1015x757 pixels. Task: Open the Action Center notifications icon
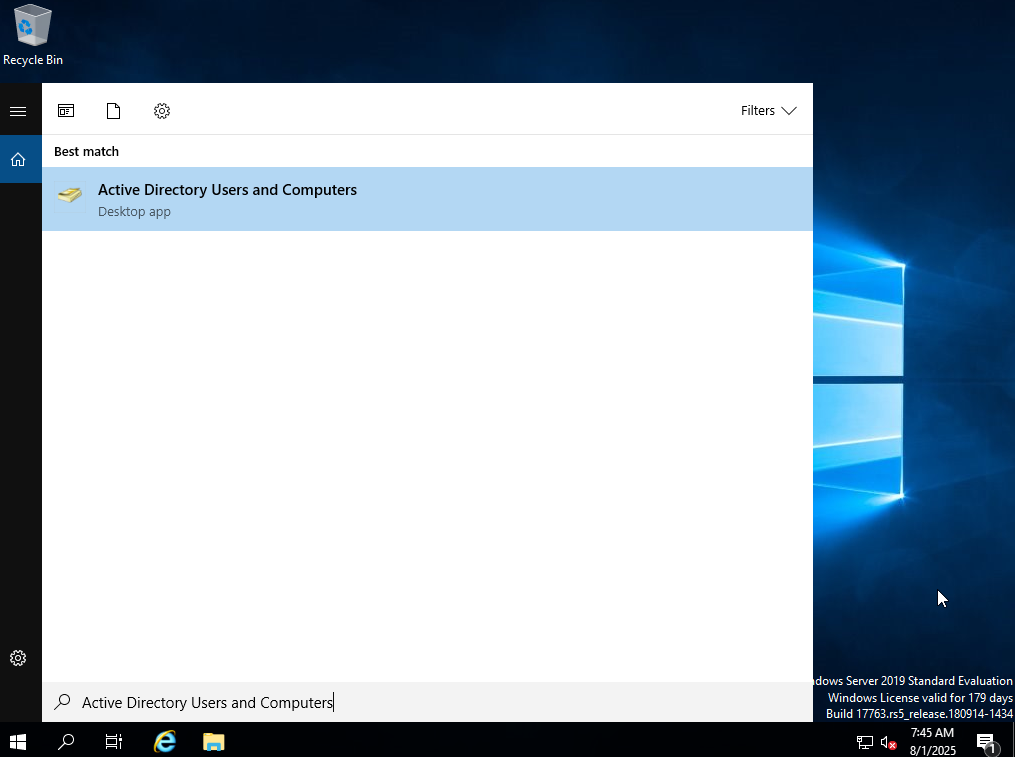coord(986,742)
